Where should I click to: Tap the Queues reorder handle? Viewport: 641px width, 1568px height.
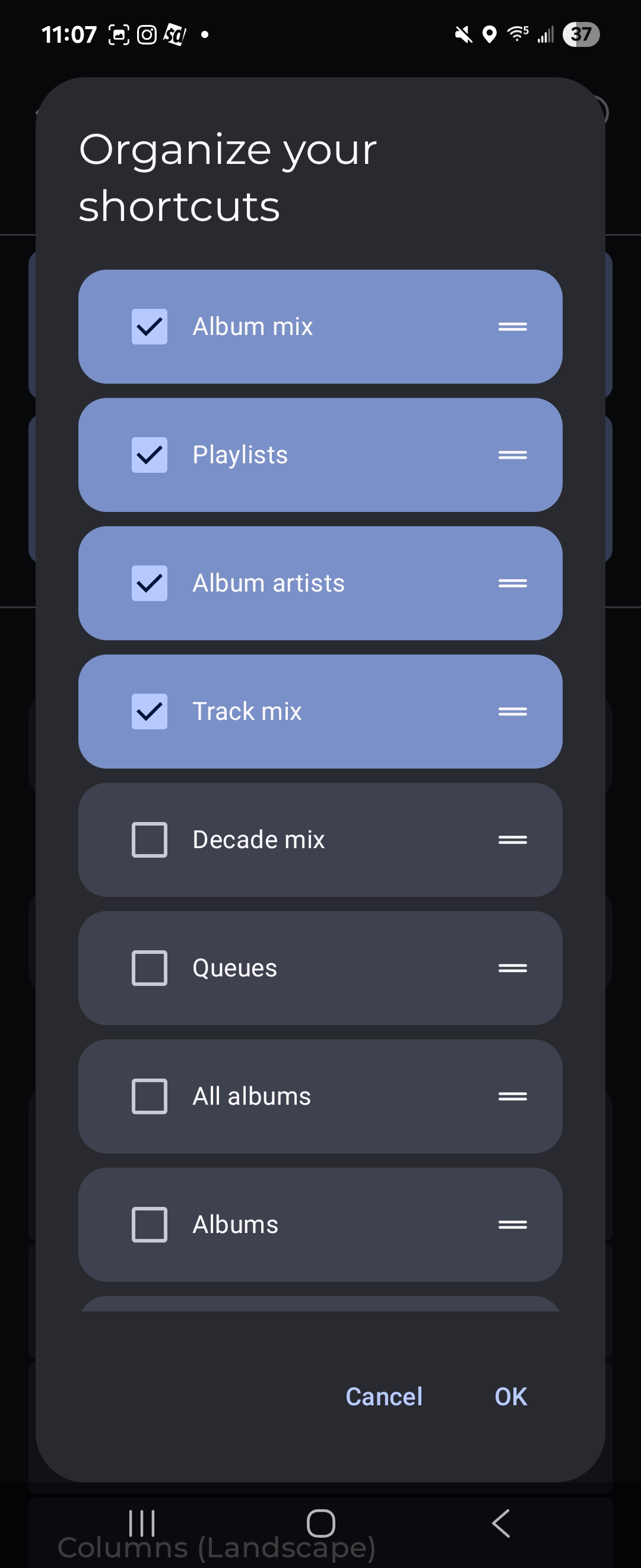tap(512, 968)
